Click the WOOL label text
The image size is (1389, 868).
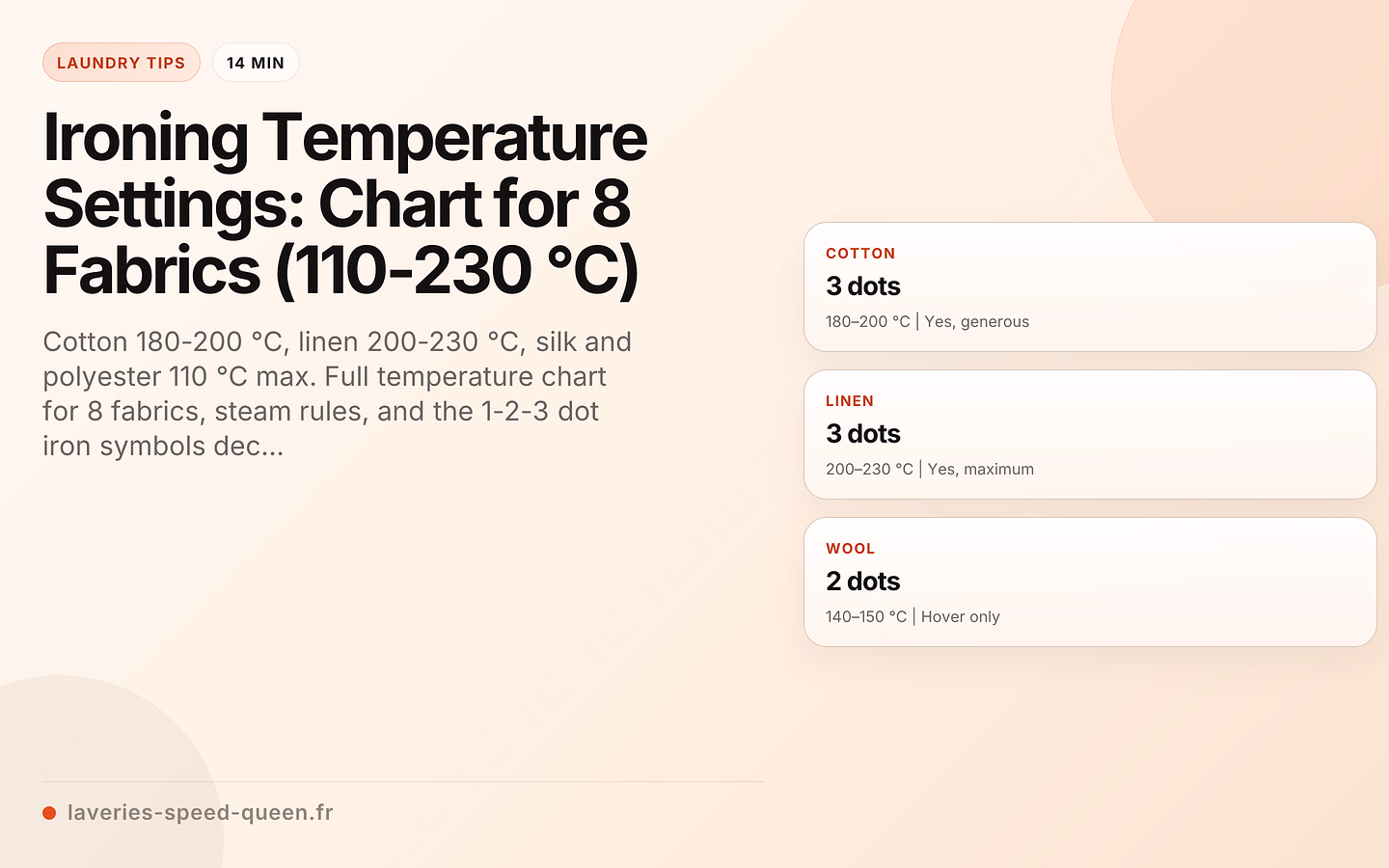coord(851,549)
